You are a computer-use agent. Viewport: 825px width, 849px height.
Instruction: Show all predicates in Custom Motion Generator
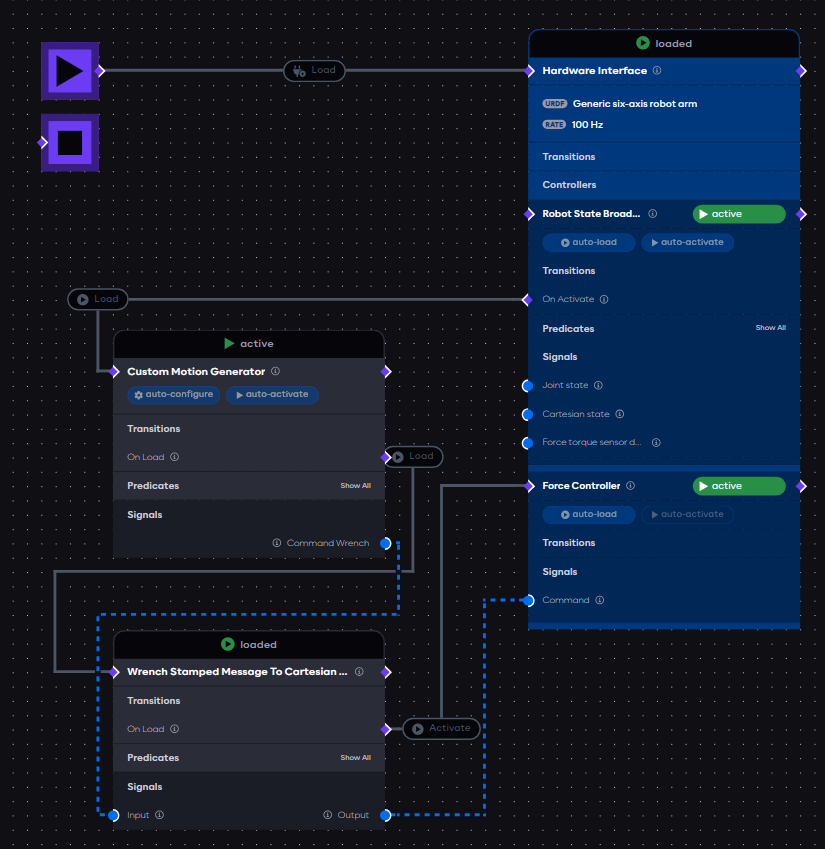355,486
